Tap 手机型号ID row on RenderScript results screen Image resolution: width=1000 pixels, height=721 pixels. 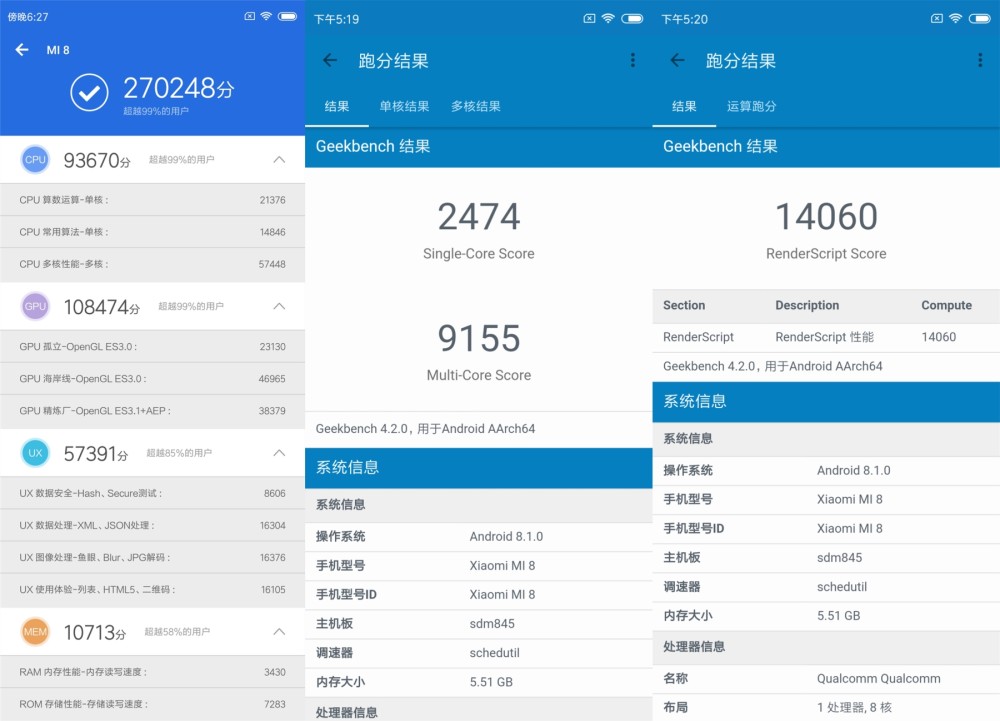[826, 528]
